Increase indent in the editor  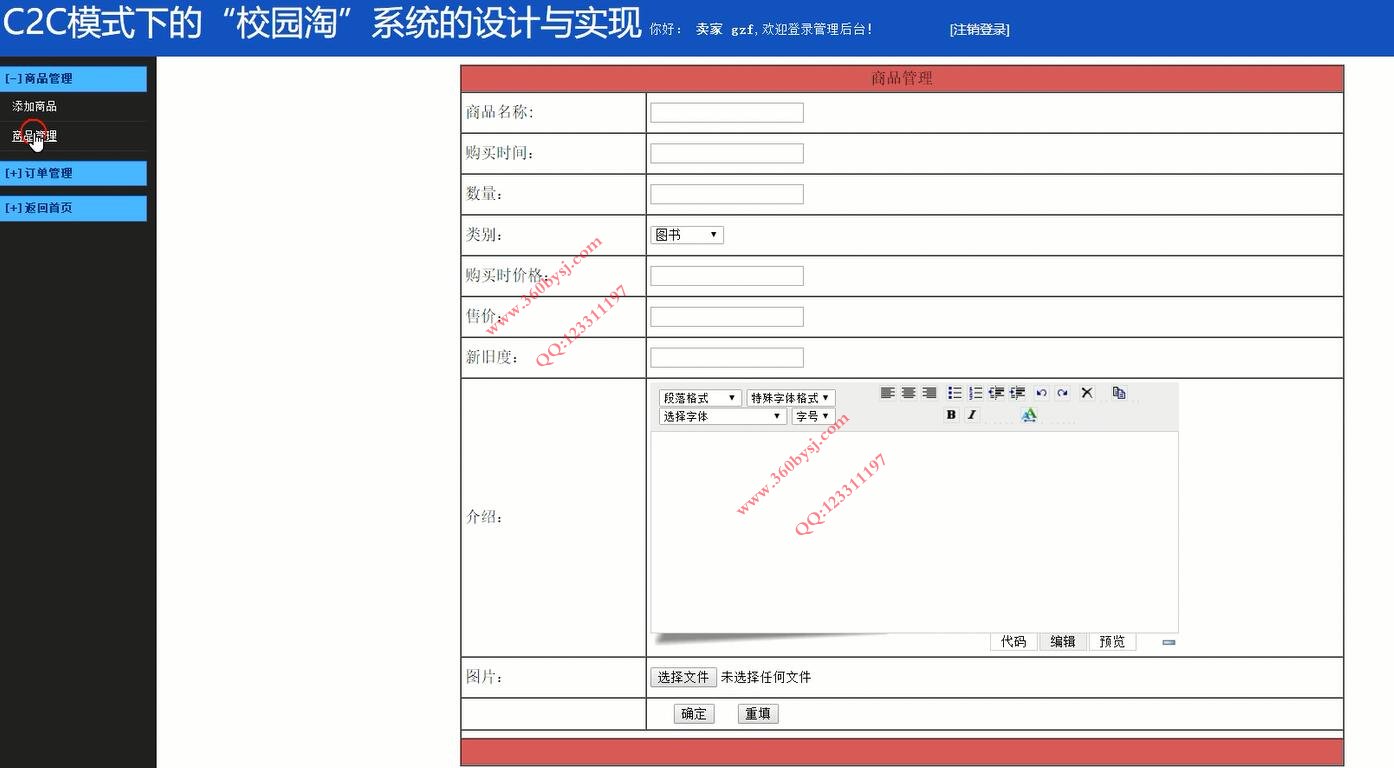point(1017,393)
